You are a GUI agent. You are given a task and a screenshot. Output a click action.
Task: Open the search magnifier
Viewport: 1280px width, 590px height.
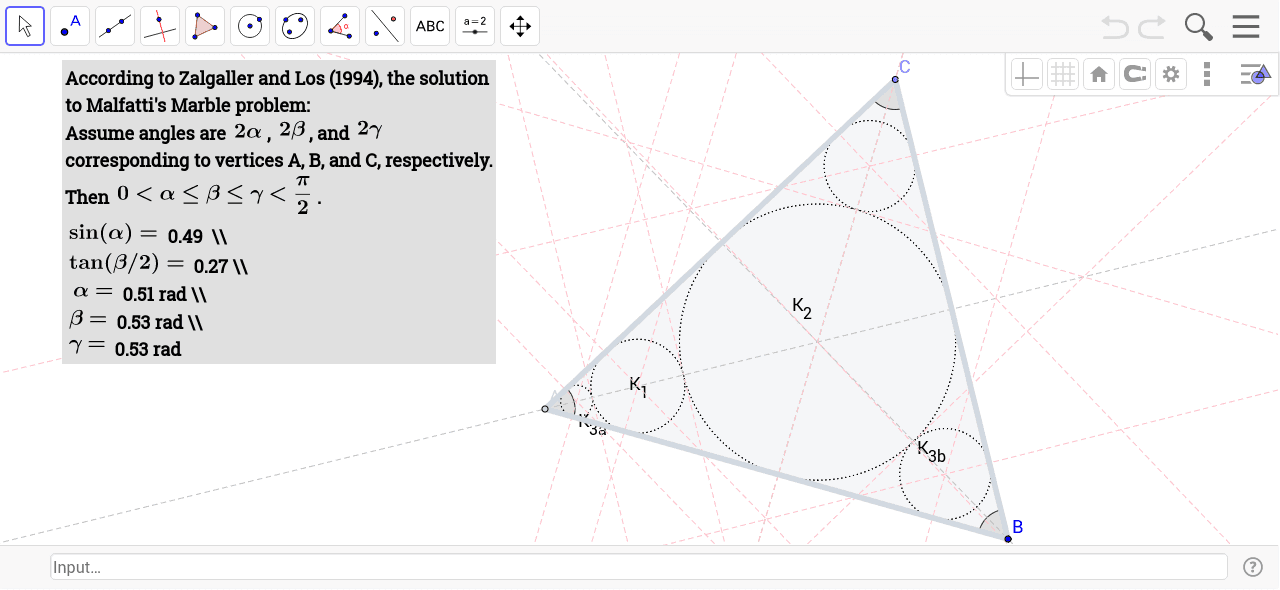[x=1198, y=27]
